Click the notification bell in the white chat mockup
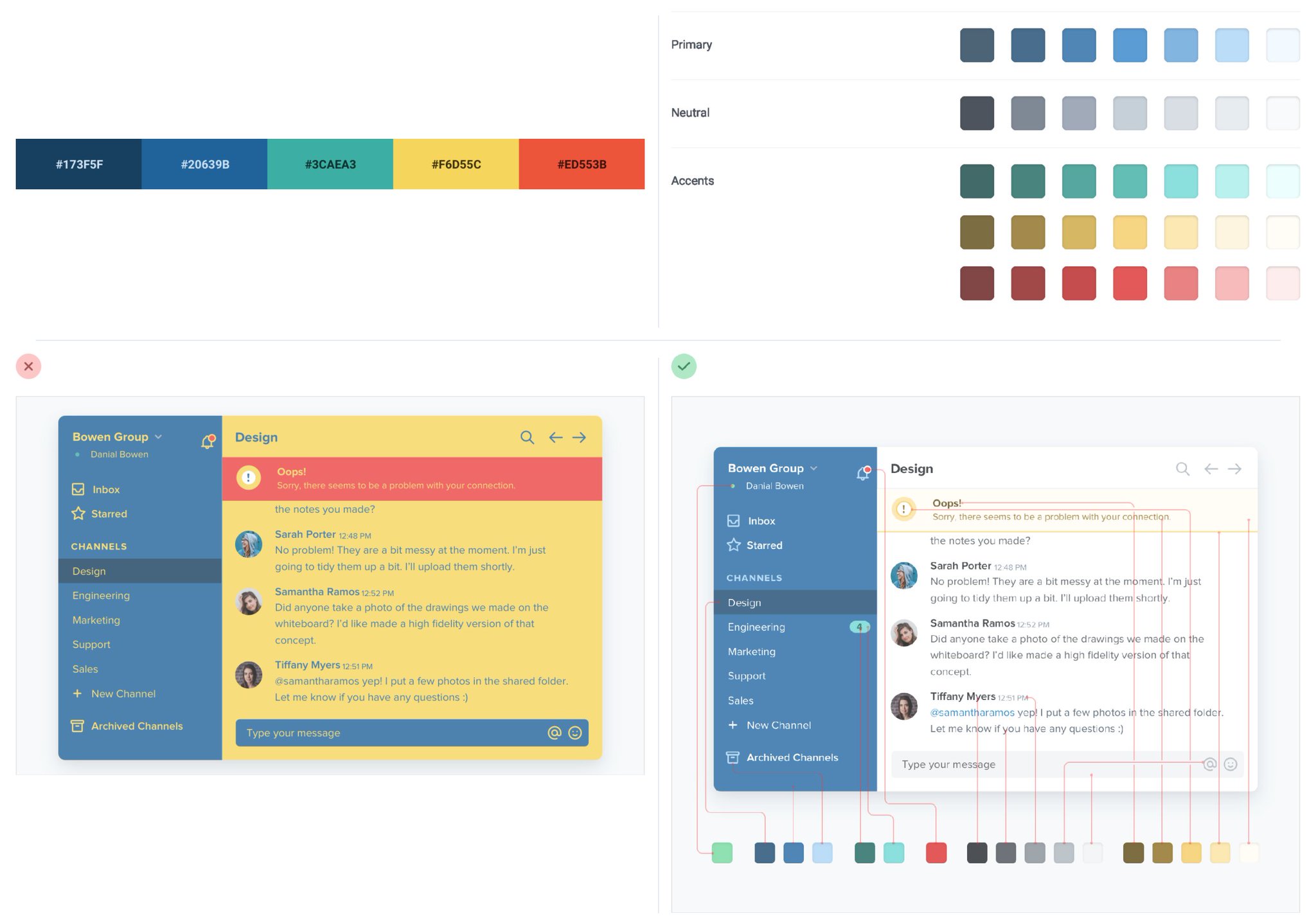Viewport: 1316px width, 923px height. (x=863, y=473)
